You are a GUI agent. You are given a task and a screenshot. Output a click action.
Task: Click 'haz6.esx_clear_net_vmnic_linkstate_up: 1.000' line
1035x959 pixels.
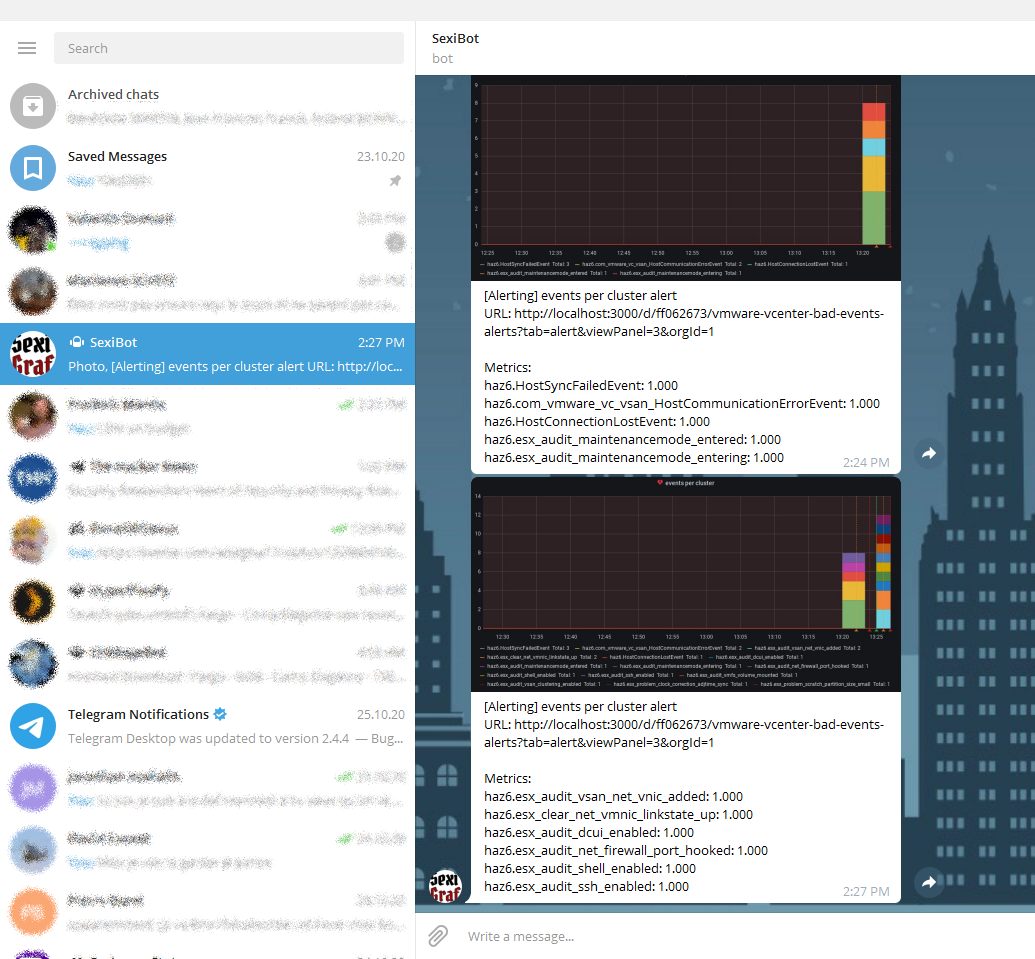coord(618,814)
